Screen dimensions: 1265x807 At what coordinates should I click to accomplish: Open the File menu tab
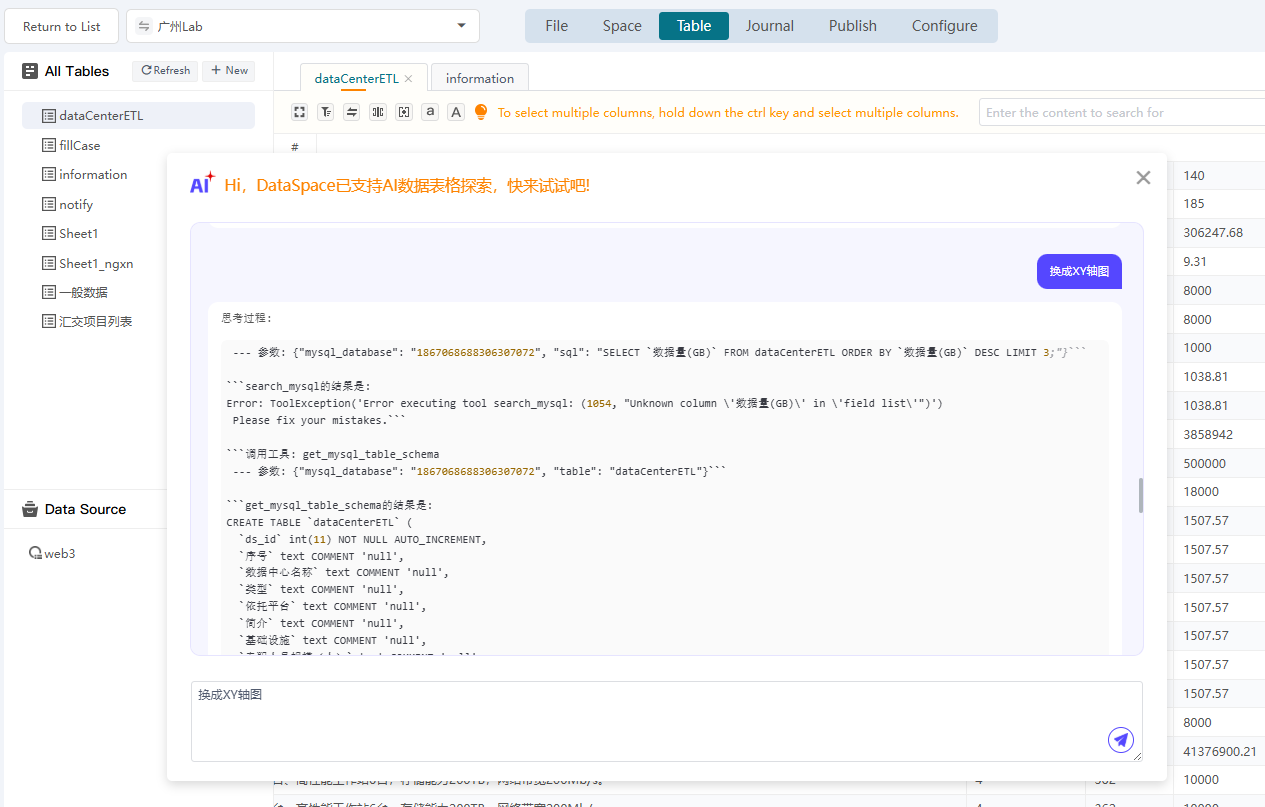[557, 26]
